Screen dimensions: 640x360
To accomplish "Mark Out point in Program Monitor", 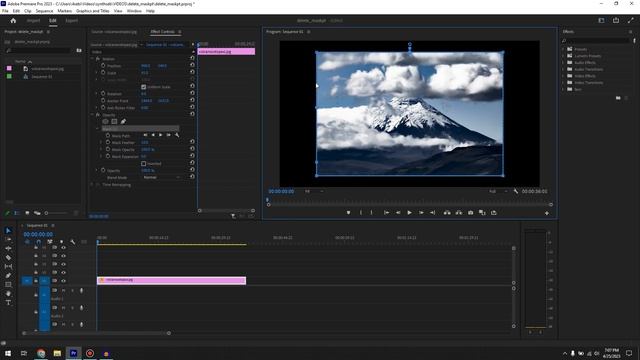I will (x=371, y=213).
